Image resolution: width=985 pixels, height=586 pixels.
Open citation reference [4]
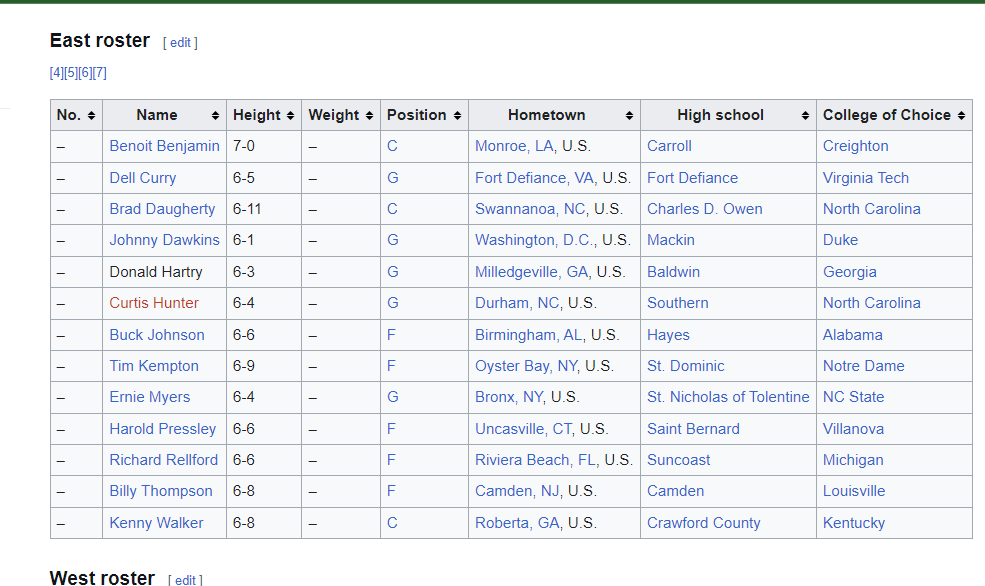pos(57,73)
